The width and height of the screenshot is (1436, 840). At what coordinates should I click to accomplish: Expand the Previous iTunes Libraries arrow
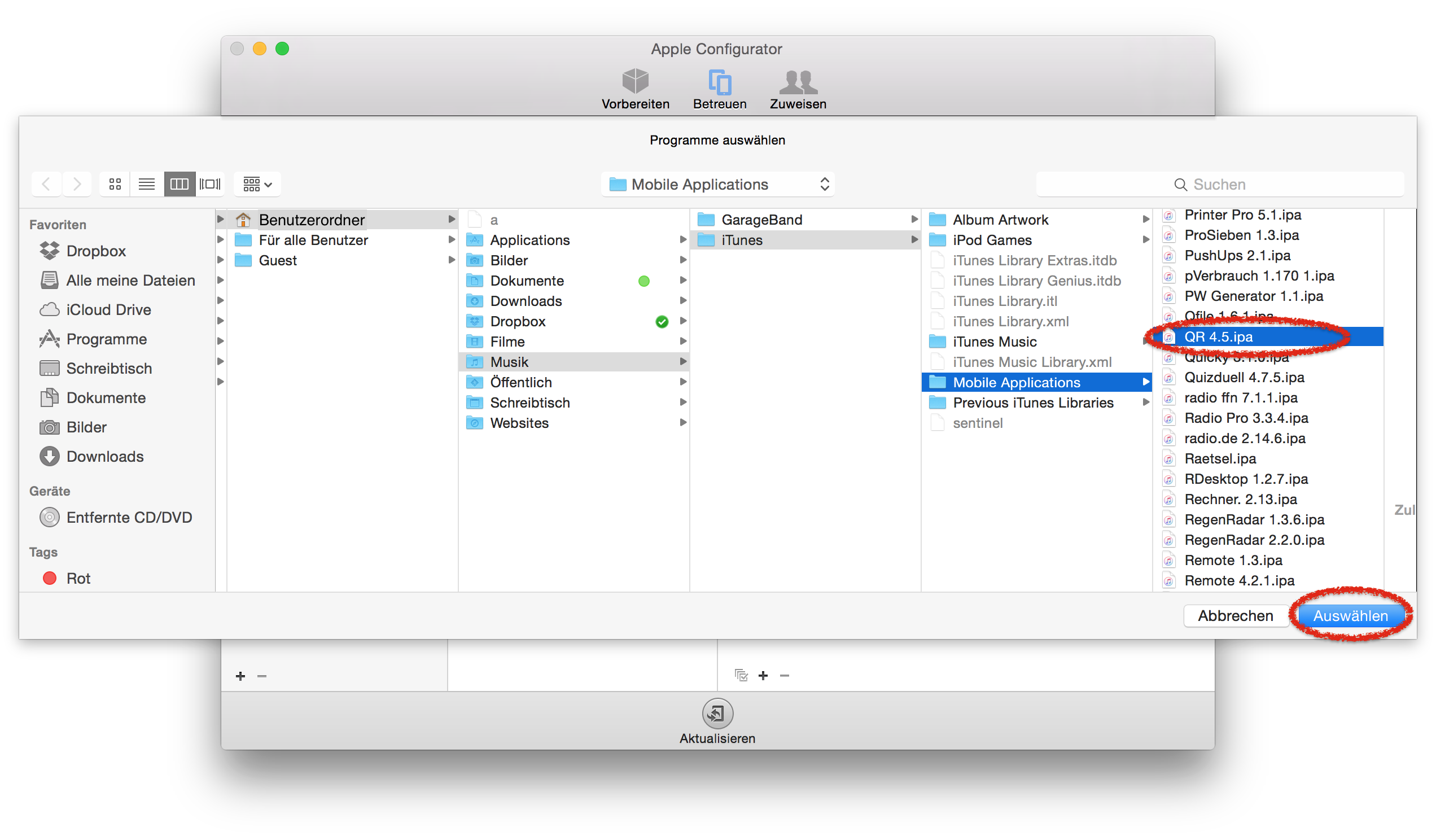pos(1145,403)
